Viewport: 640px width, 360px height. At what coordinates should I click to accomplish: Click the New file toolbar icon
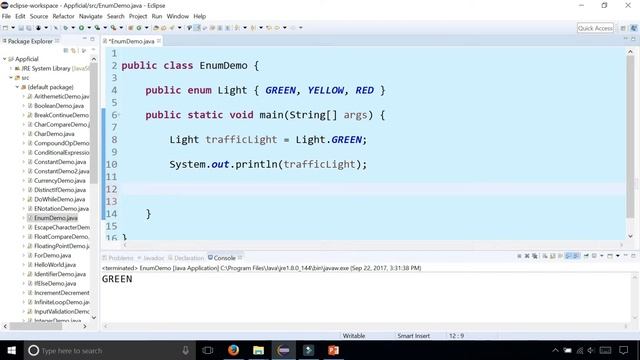(x=5, y=28)
